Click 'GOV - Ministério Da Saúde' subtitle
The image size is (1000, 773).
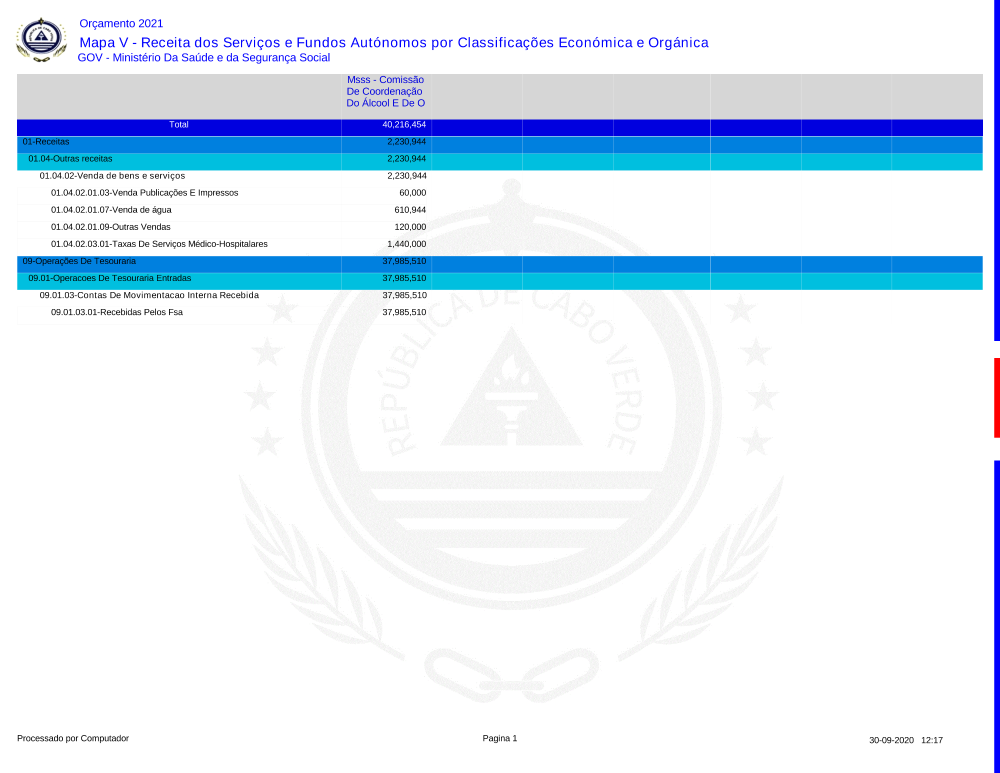click(203, 58)
